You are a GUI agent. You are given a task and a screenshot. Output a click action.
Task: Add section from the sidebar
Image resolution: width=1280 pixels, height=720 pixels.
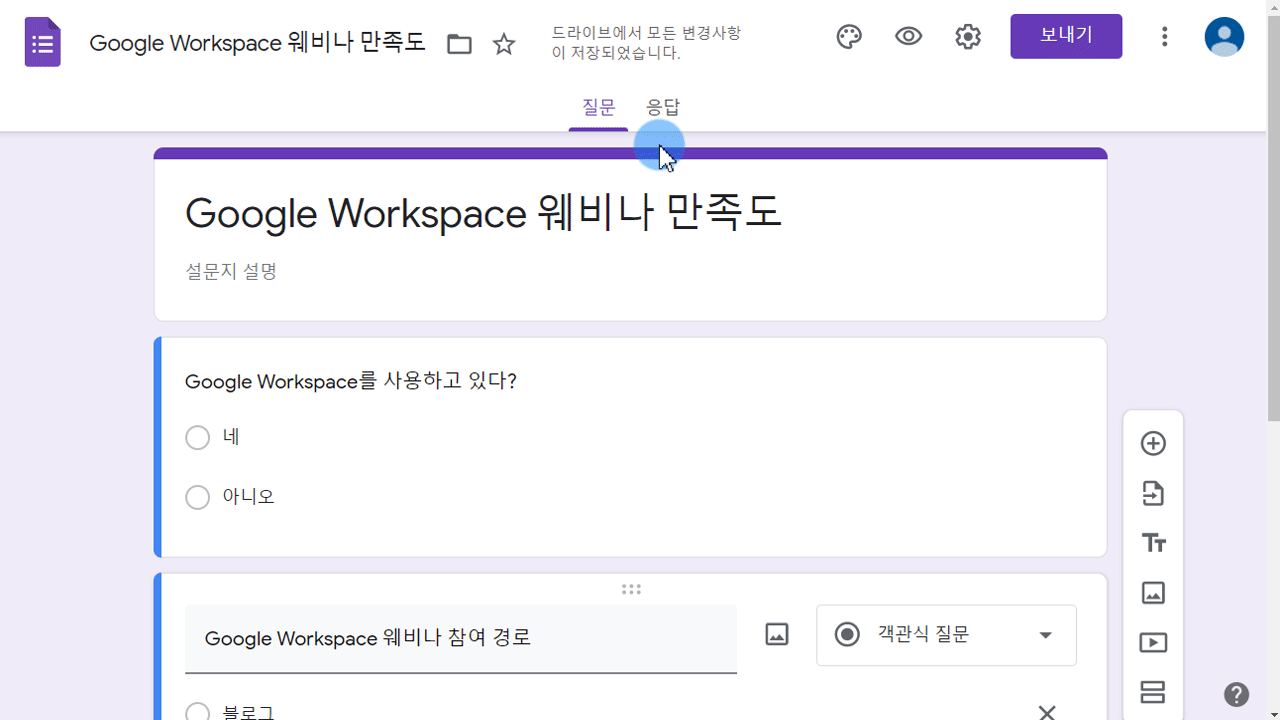point(1153,692)
